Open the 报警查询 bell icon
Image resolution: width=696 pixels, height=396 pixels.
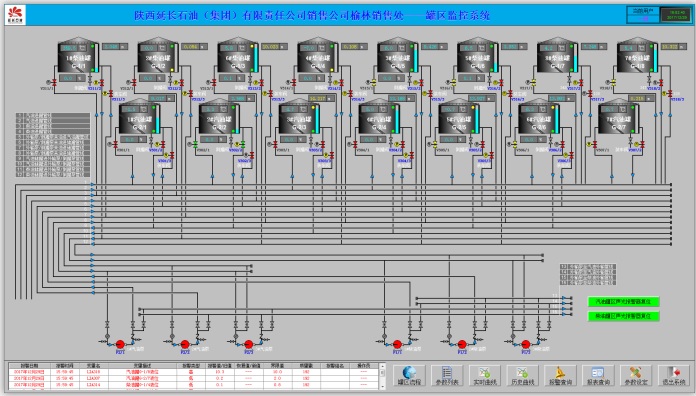[x=560, y=376]
